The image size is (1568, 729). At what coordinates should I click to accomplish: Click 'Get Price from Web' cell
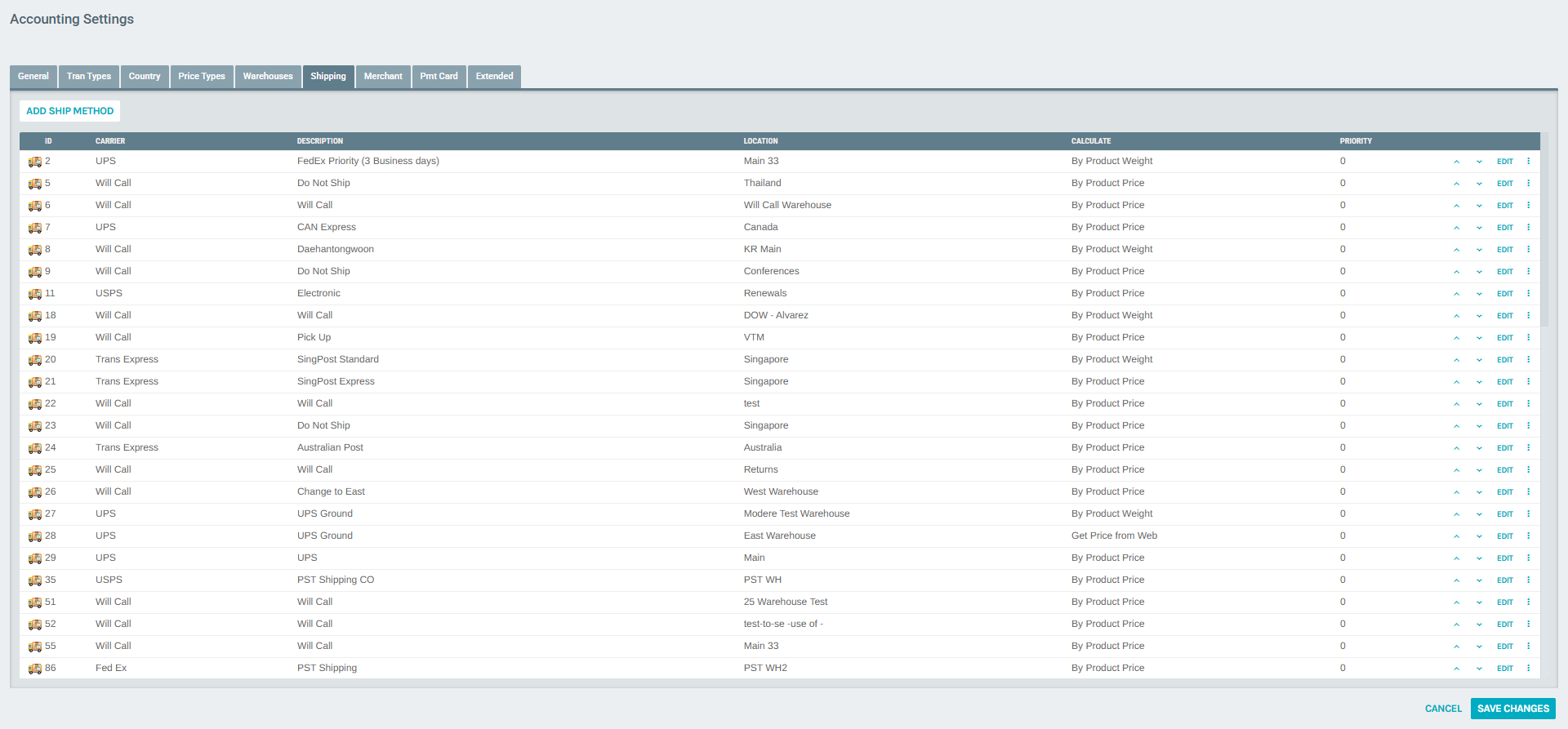coord(1114,536)
